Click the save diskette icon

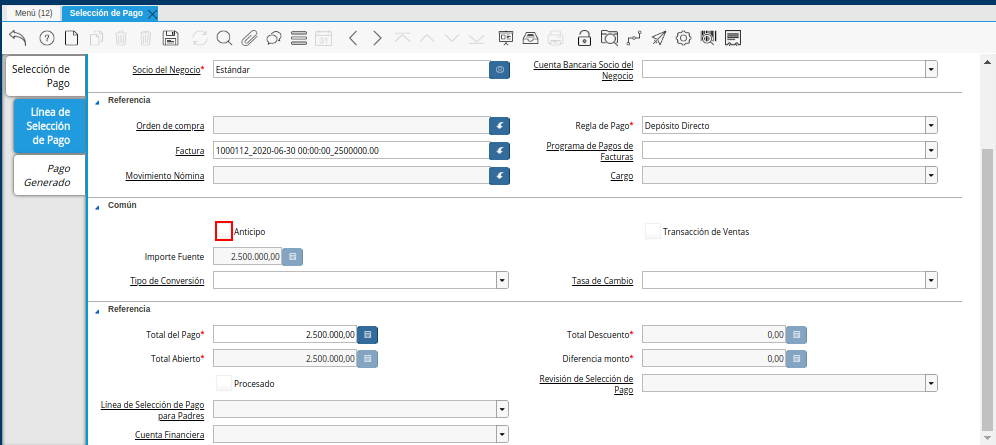pyautogui.click(x=170, y=38)
